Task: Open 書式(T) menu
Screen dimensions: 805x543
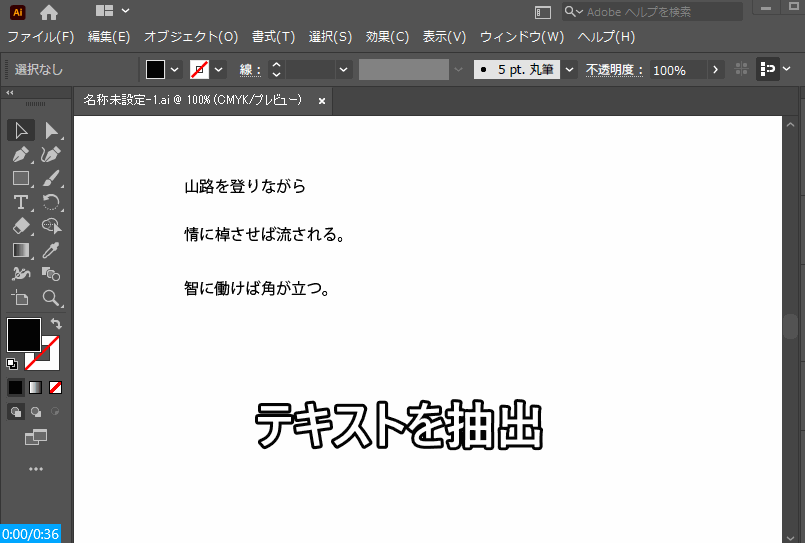Action: (x=274, y=37)
